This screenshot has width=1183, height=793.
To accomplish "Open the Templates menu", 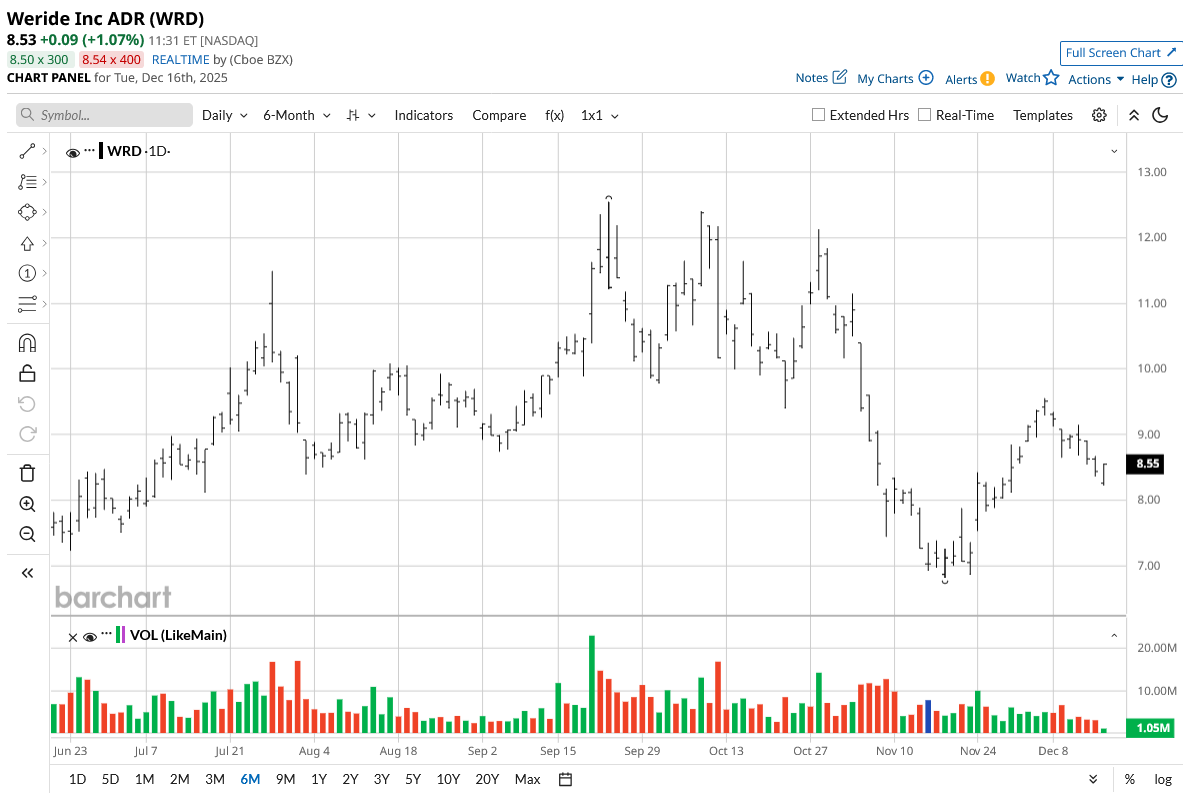I will point(1043,115).
